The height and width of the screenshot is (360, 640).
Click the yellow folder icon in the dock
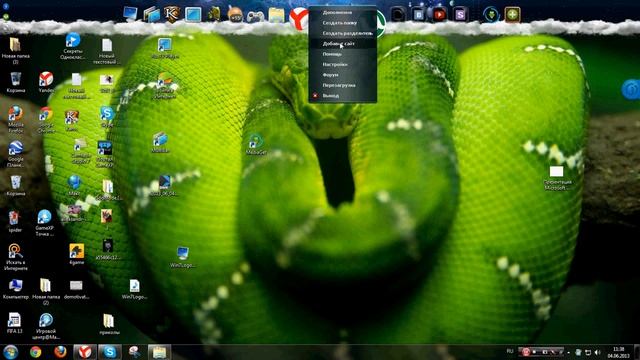click(276, 15)
